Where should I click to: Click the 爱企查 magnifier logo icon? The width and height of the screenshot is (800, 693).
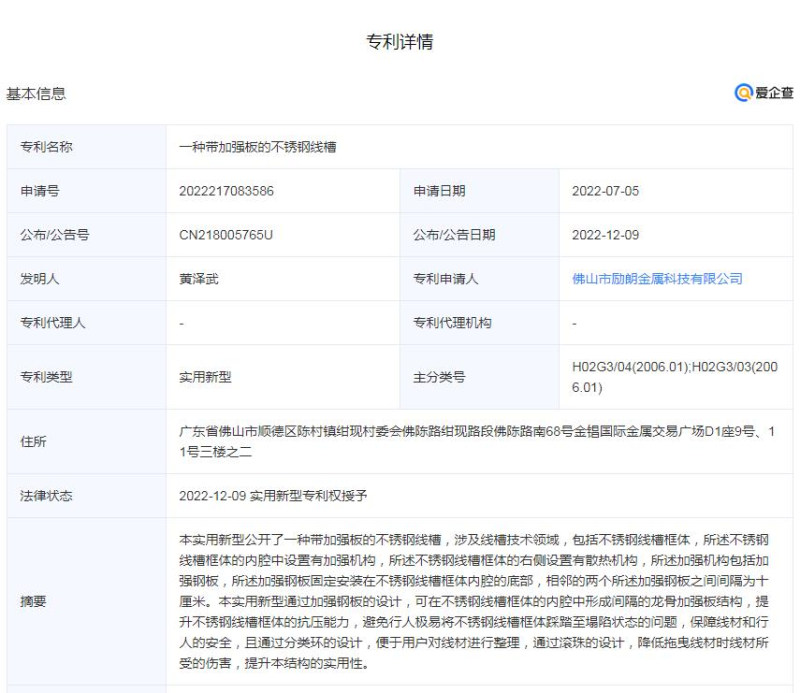click(x=744, y=93)
